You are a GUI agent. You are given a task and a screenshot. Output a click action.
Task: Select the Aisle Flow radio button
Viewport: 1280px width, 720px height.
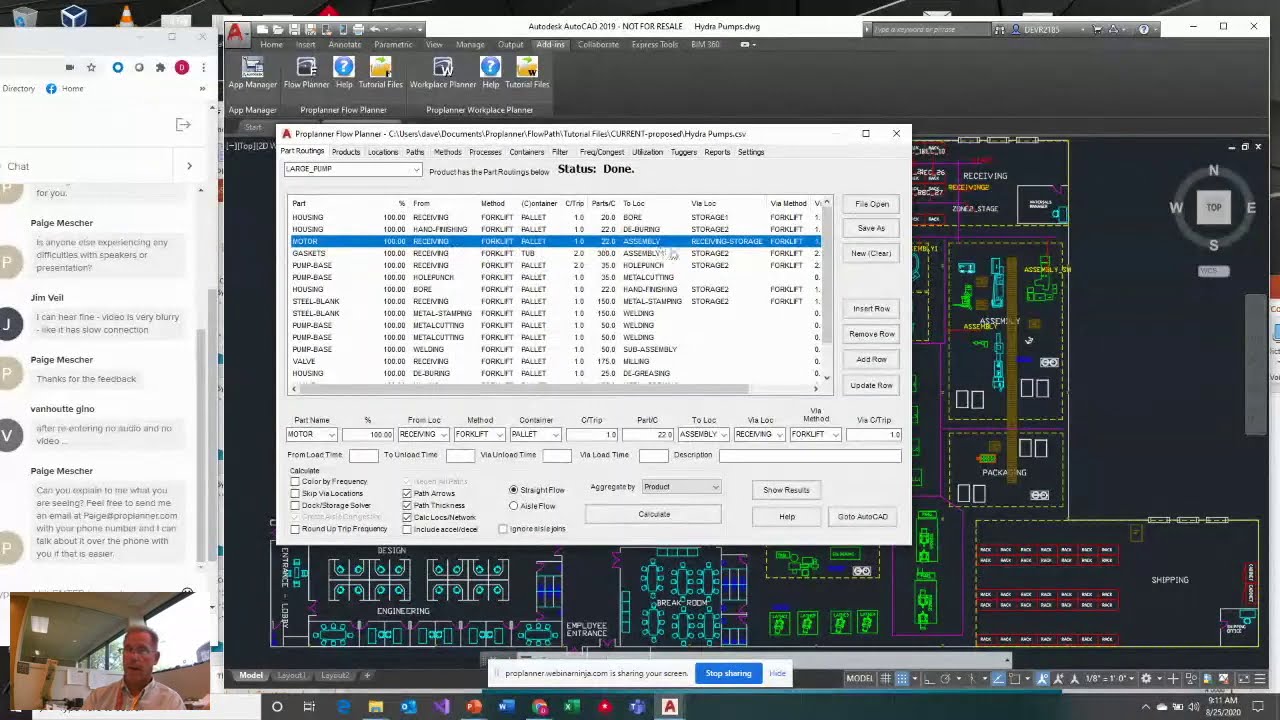(514, 506)
